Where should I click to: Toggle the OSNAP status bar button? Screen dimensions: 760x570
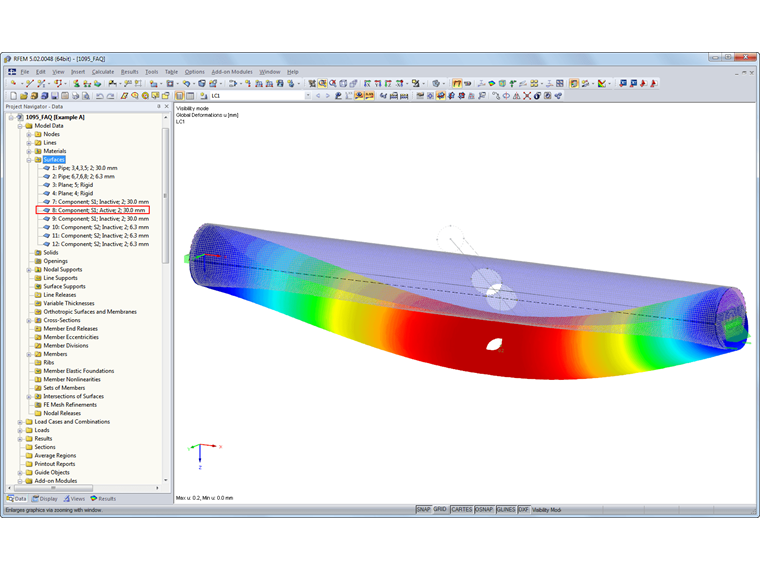pyautogui.click(x=484, y=510)
